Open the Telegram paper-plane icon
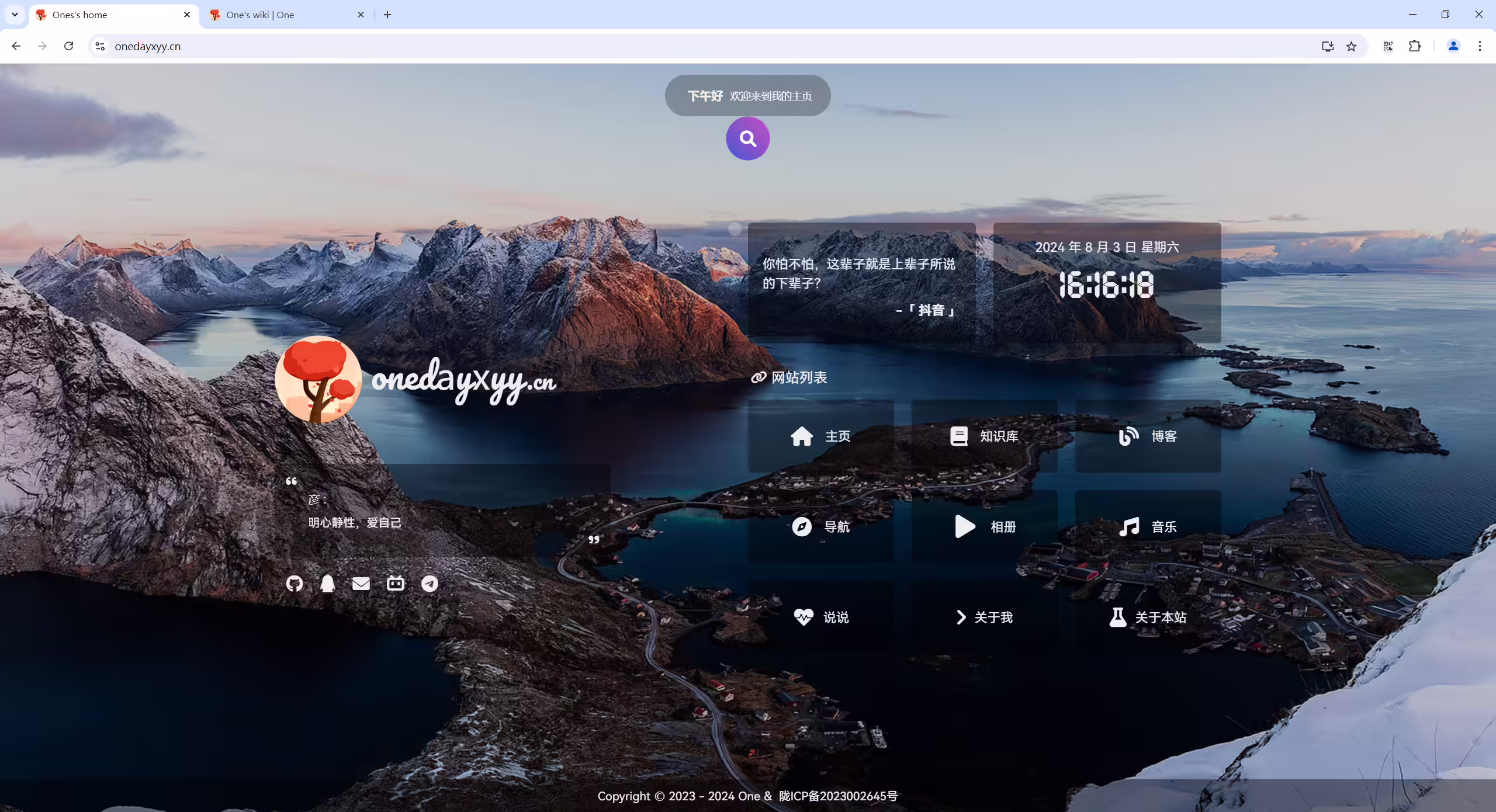 point(430,584)
